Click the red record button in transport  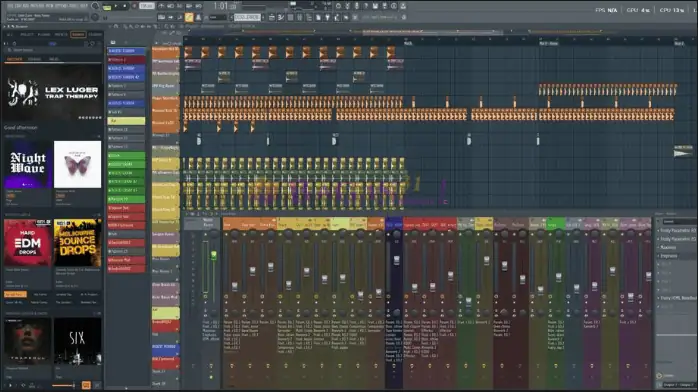134,6
